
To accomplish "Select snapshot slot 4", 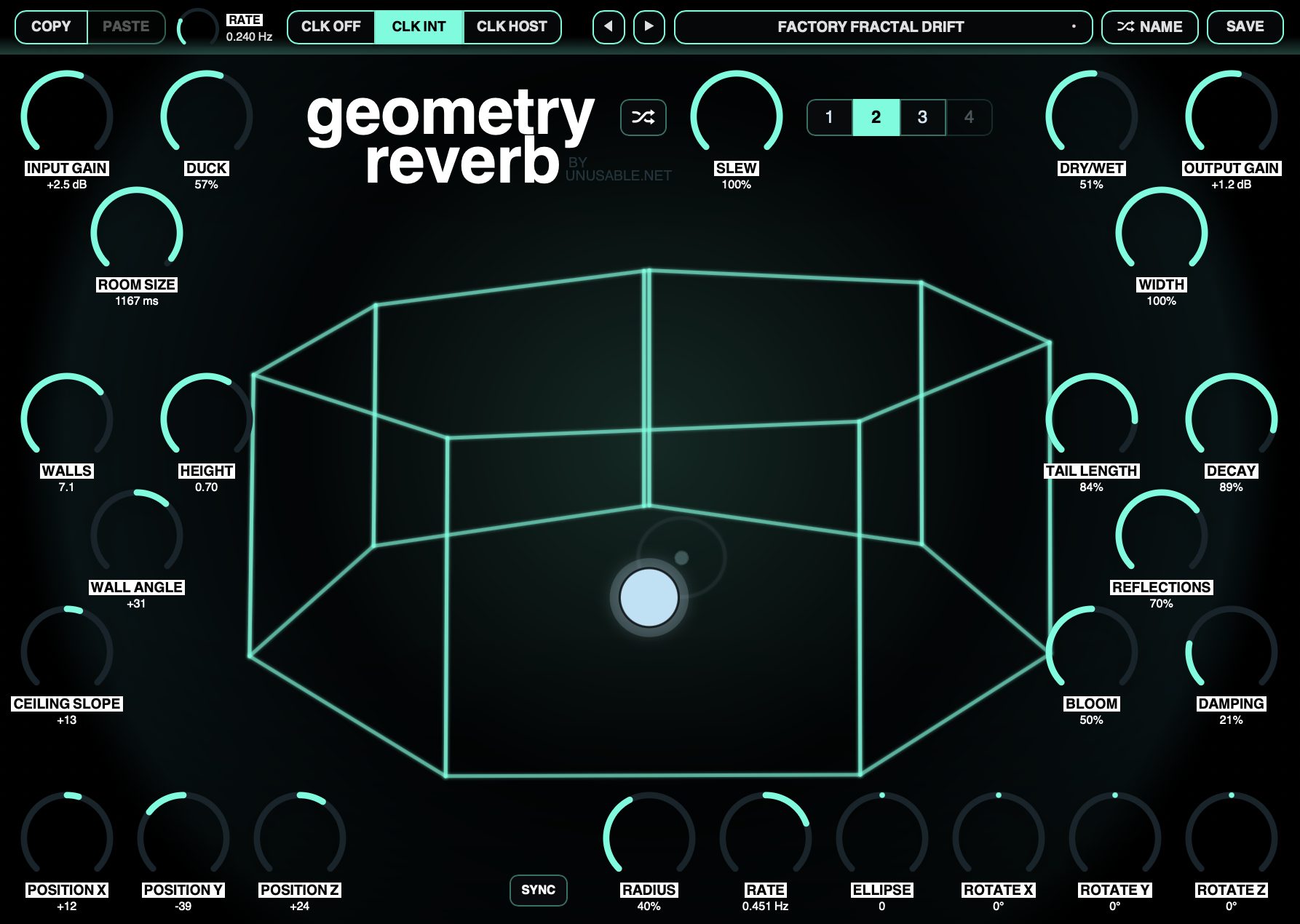I will 969,117.
